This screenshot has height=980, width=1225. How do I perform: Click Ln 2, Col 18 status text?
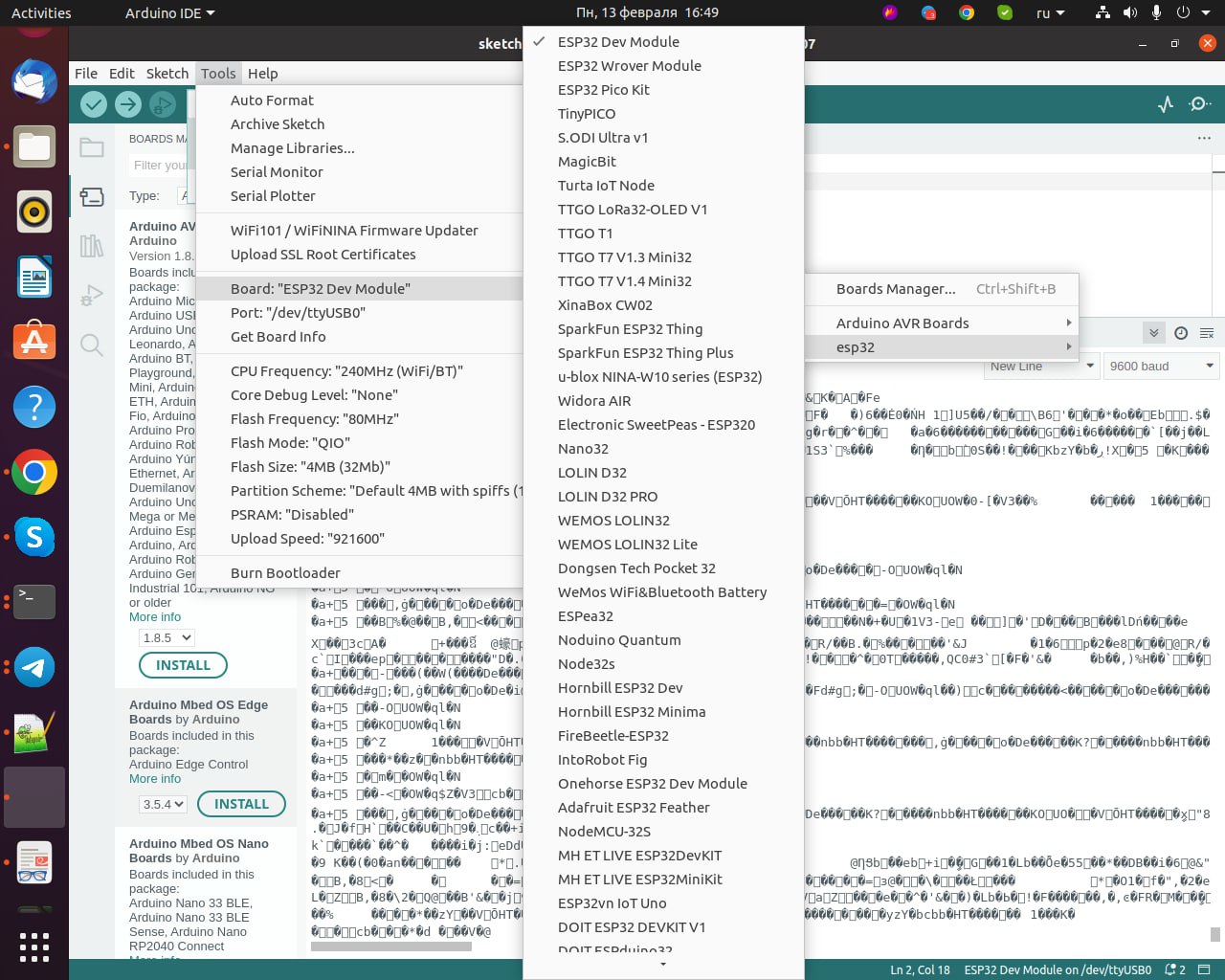920,969
